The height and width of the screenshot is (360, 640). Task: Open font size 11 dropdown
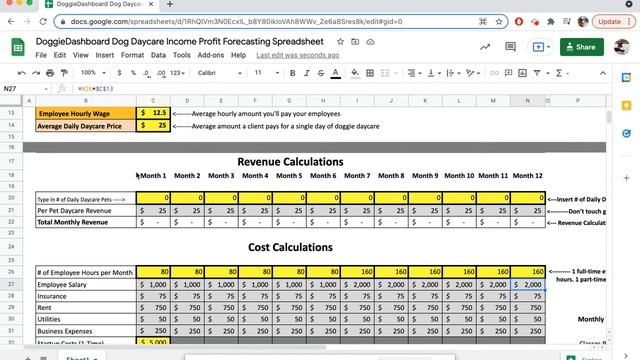pyautogui.click(x=267, y=73)
